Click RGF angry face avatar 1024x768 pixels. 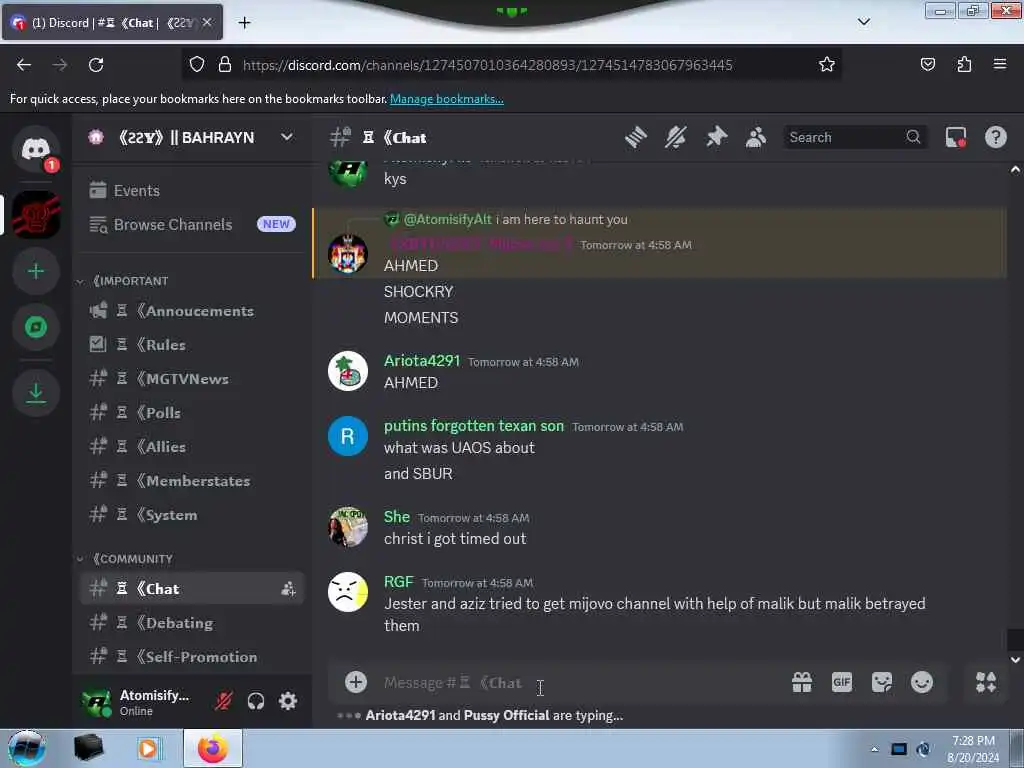(347, 592)
